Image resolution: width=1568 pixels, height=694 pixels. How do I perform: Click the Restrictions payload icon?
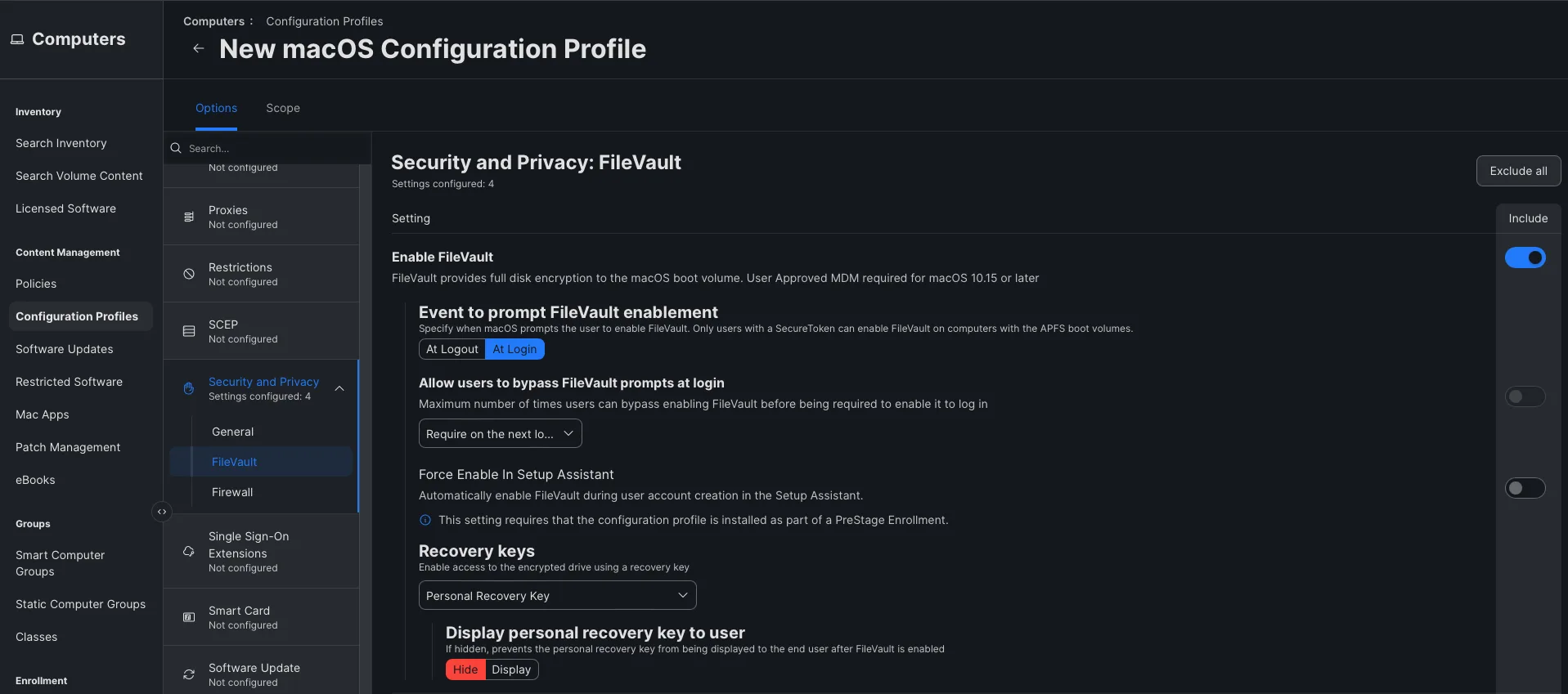(189, 275)
